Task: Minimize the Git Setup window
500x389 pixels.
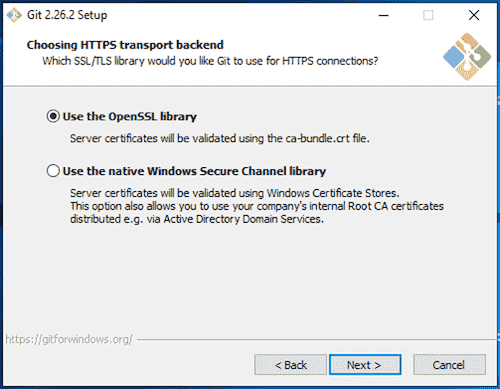Action: click(x=384, y=15)
